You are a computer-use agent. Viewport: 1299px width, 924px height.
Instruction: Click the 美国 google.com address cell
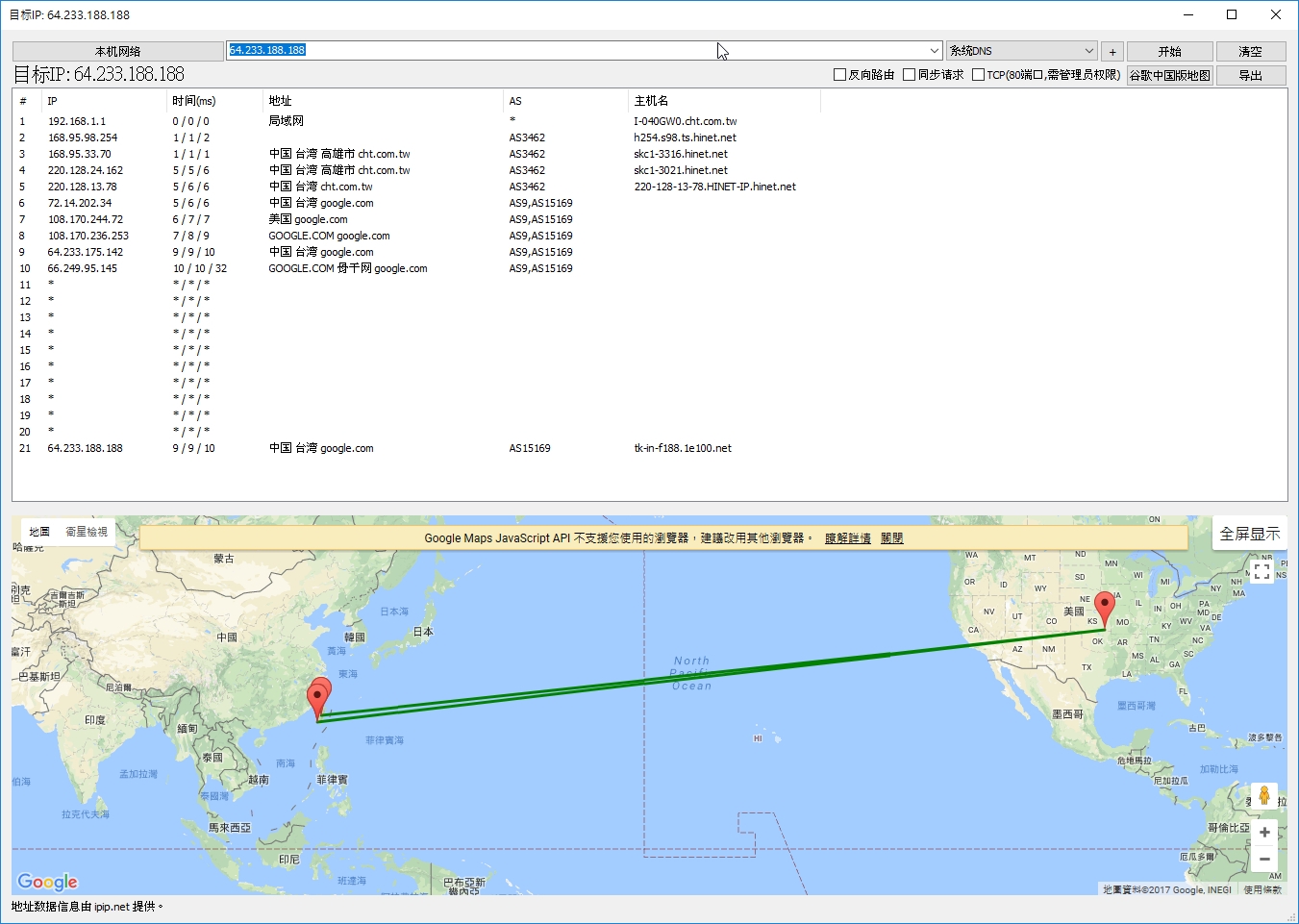pos(308,219)
